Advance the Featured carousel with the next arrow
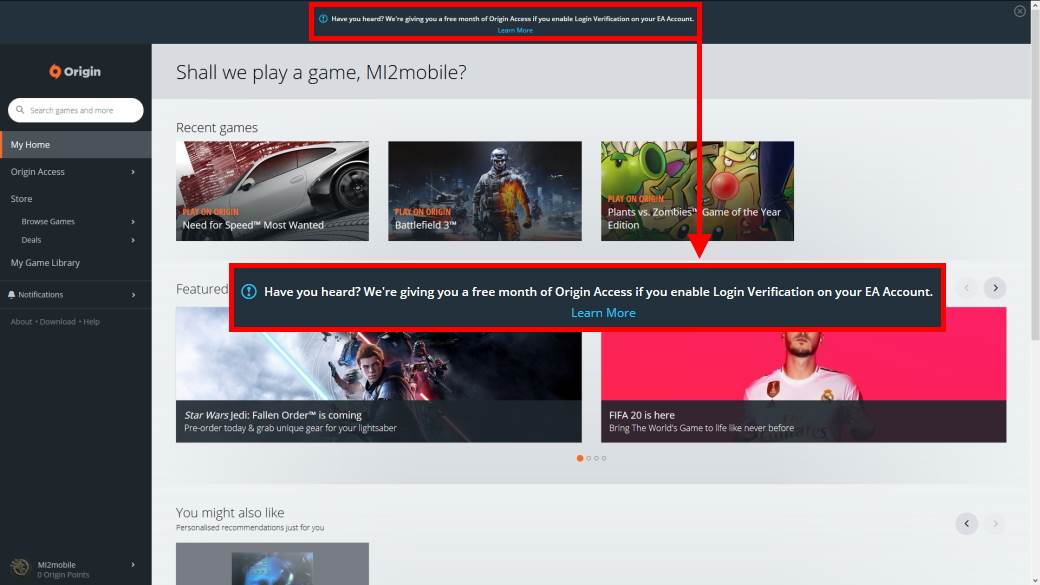Screen dimensions: 1040x585 tap(994, 288)
